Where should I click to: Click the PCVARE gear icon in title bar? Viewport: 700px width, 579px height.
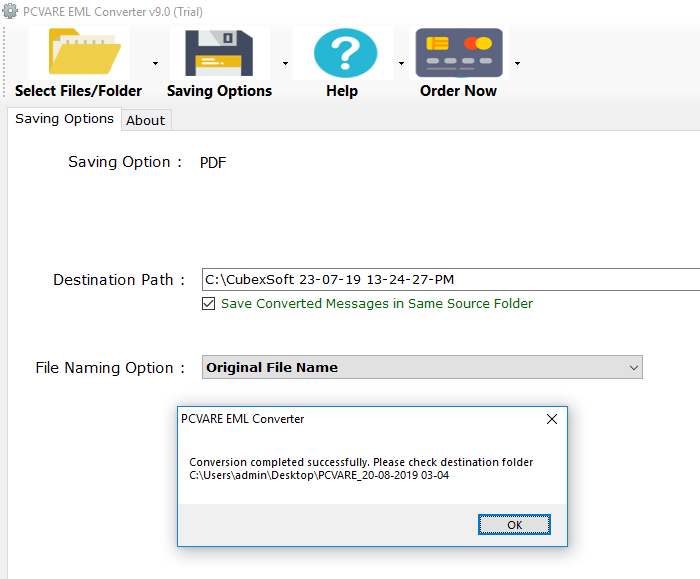10,11
